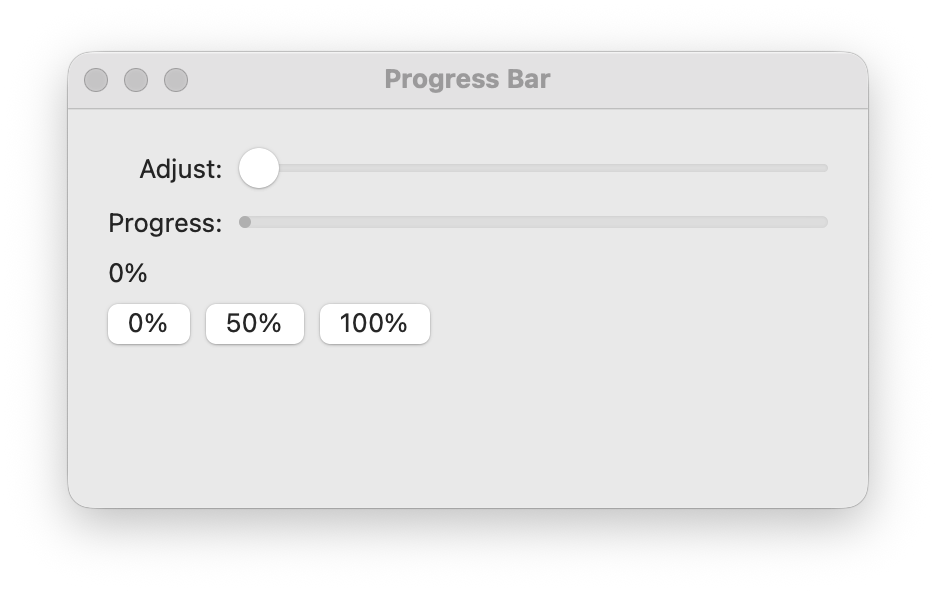Image resolution: width=936 pixels, height=592 pixels.
Task: Click the Progress bar's filled dot
Action: coord(244,222)
